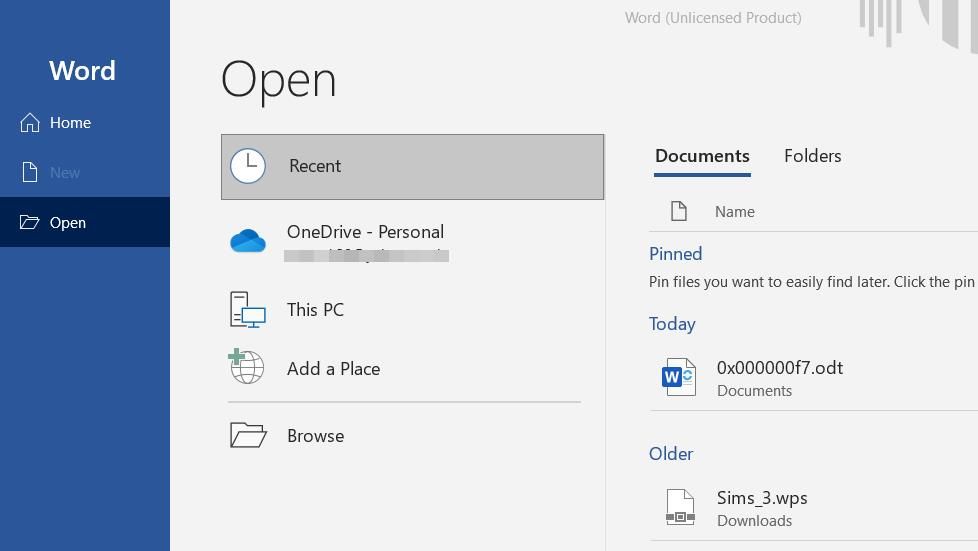978x551 pixels.
Task: Click the file type column icon
Action: coord(679,212)
